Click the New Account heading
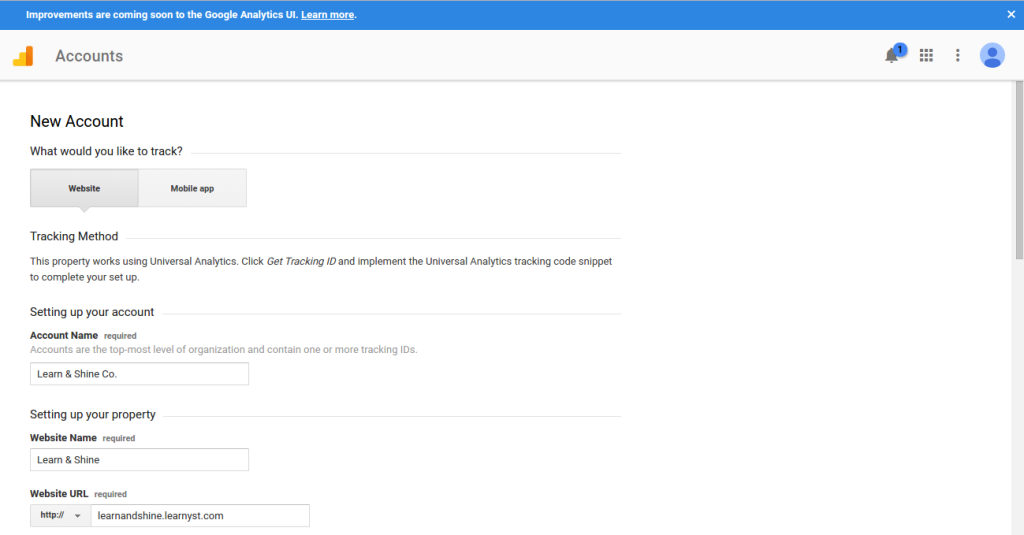Image resolution: width=1024 pixels, height=535 pixels. (x=76, y=122)
